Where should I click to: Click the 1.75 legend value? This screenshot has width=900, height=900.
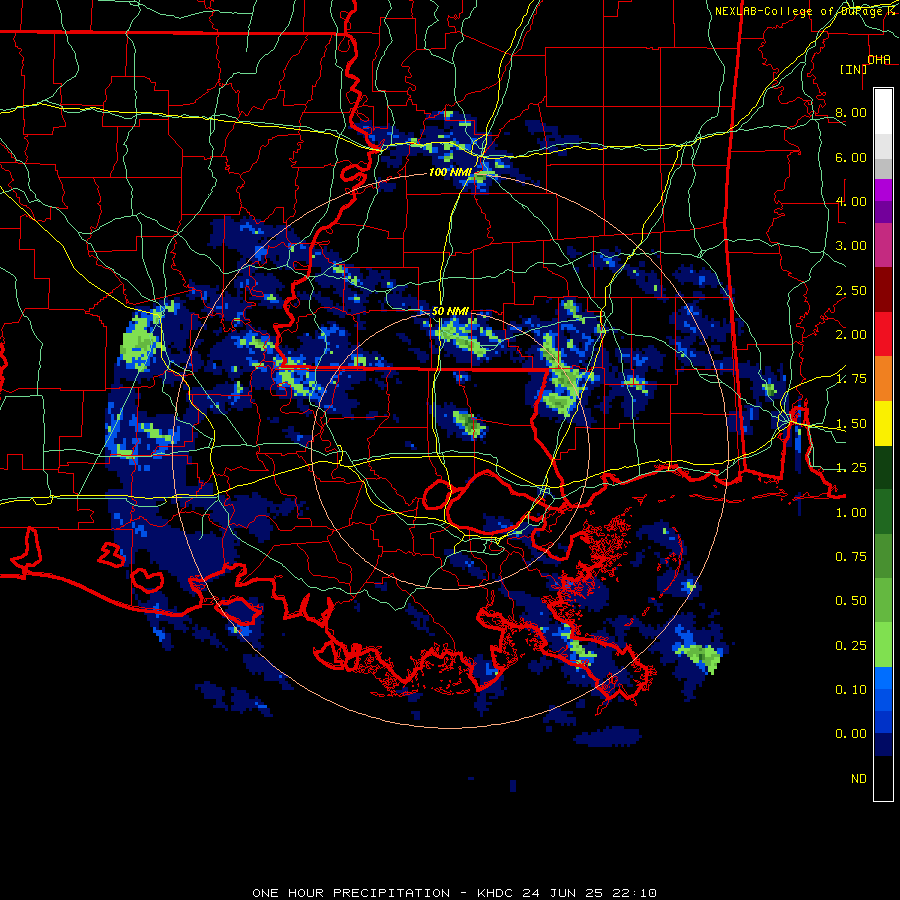point(851,379)
